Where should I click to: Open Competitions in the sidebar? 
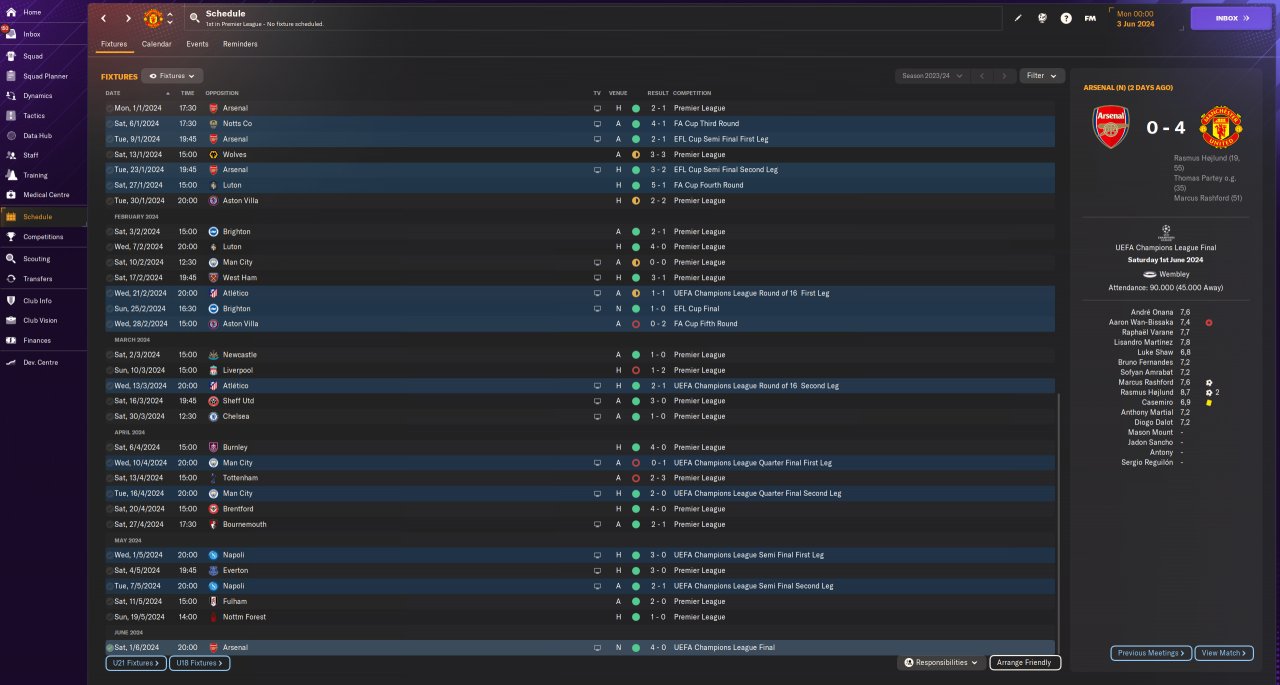tap(43, 237)
